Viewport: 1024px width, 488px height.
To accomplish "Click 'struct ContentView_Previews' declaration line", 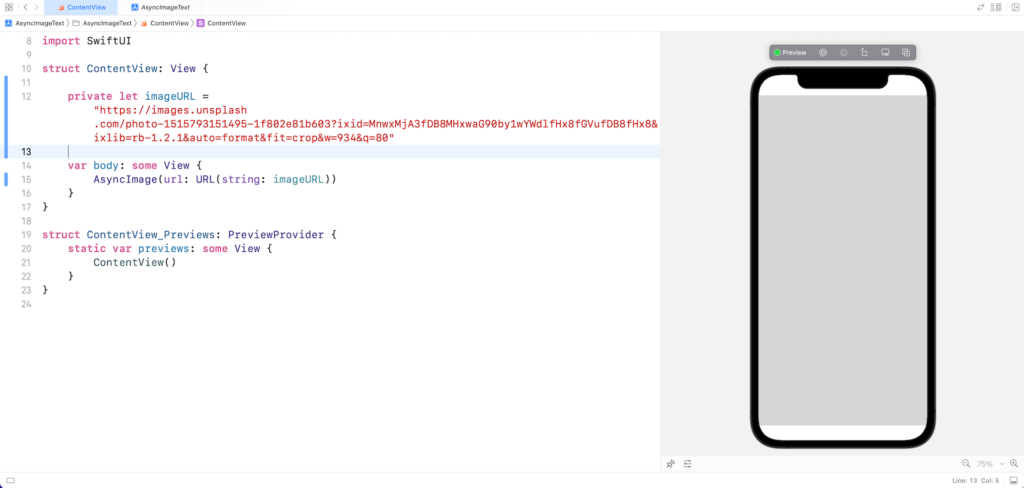I will [x=189, y=235].
